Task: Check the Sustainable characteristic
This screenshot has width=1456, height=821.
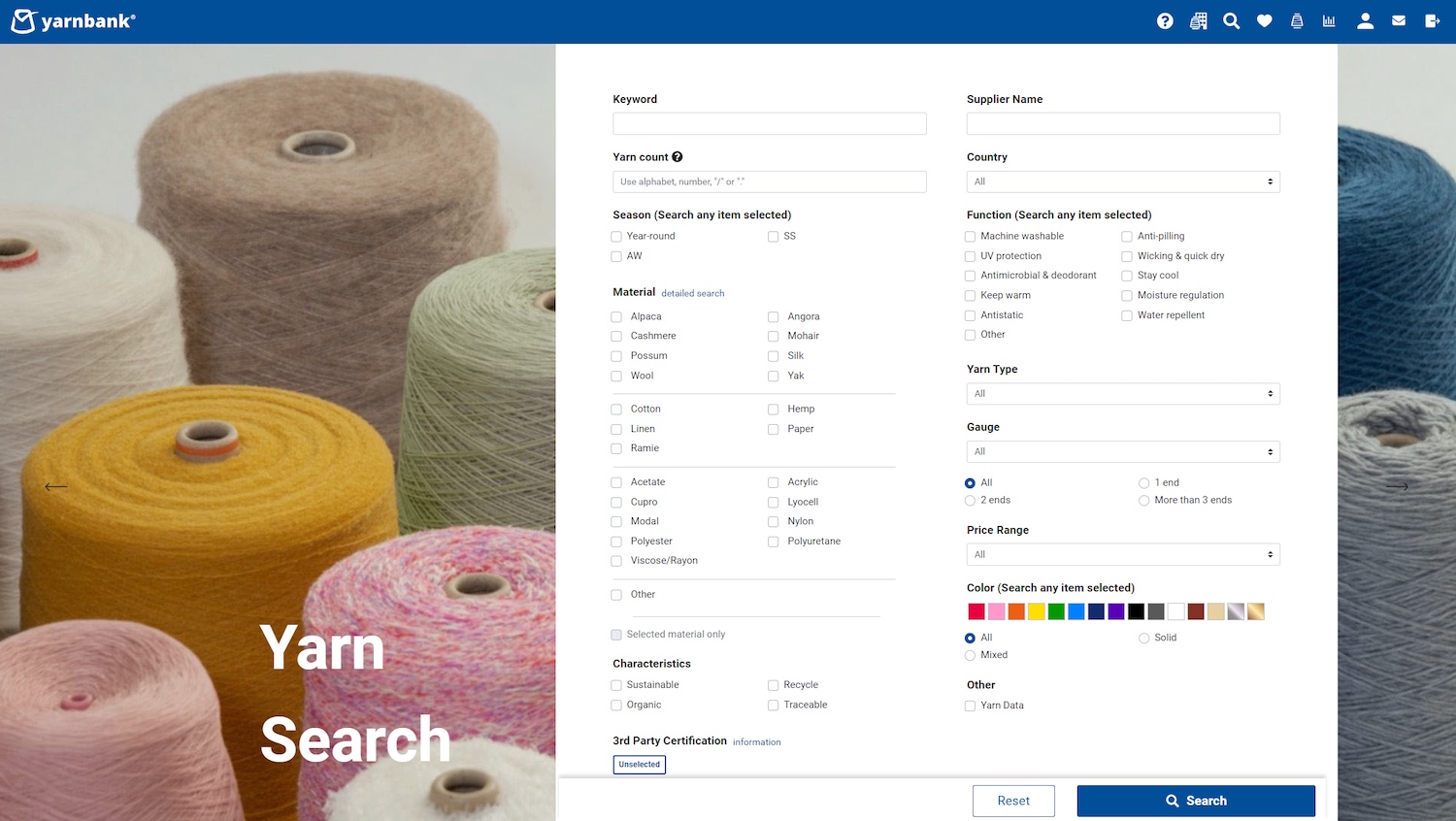Action: pos(616,685)
